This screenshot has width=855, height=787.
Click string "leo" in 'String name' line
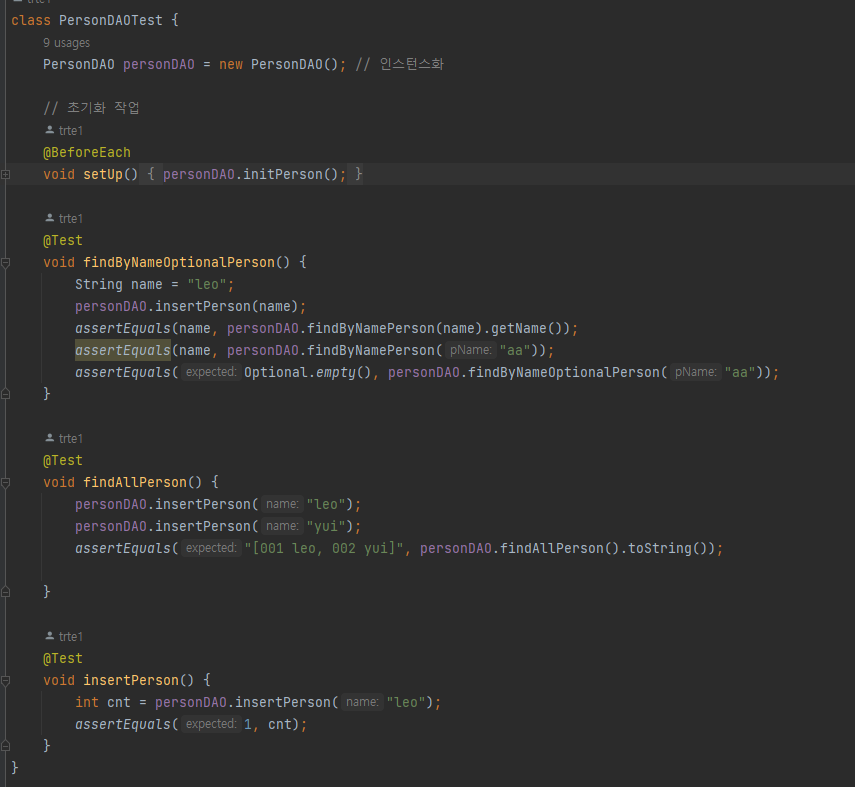pyautogui.click(x=207, y=285)
